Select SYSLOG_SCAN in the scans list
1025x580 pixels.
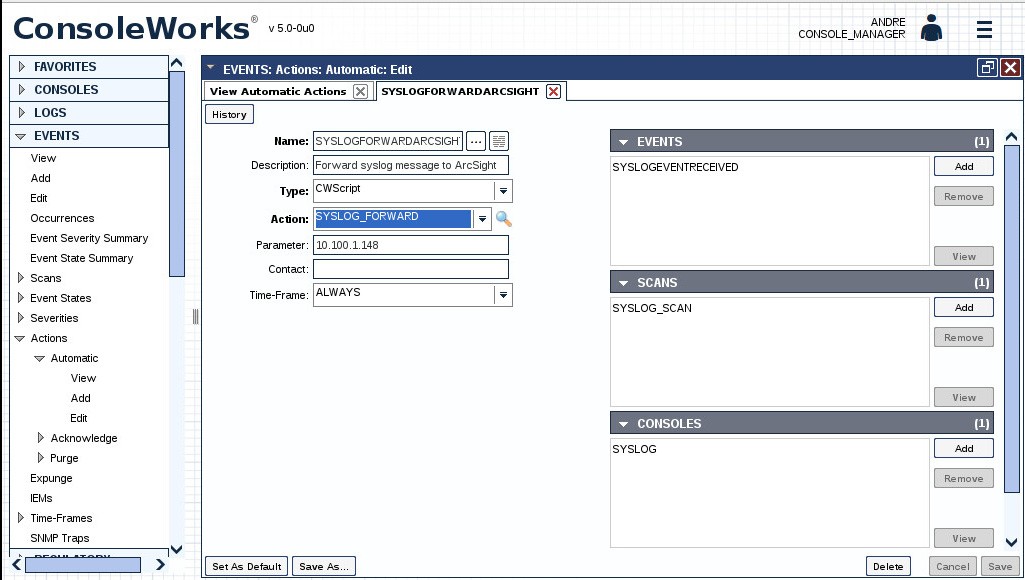coord(652,308)
